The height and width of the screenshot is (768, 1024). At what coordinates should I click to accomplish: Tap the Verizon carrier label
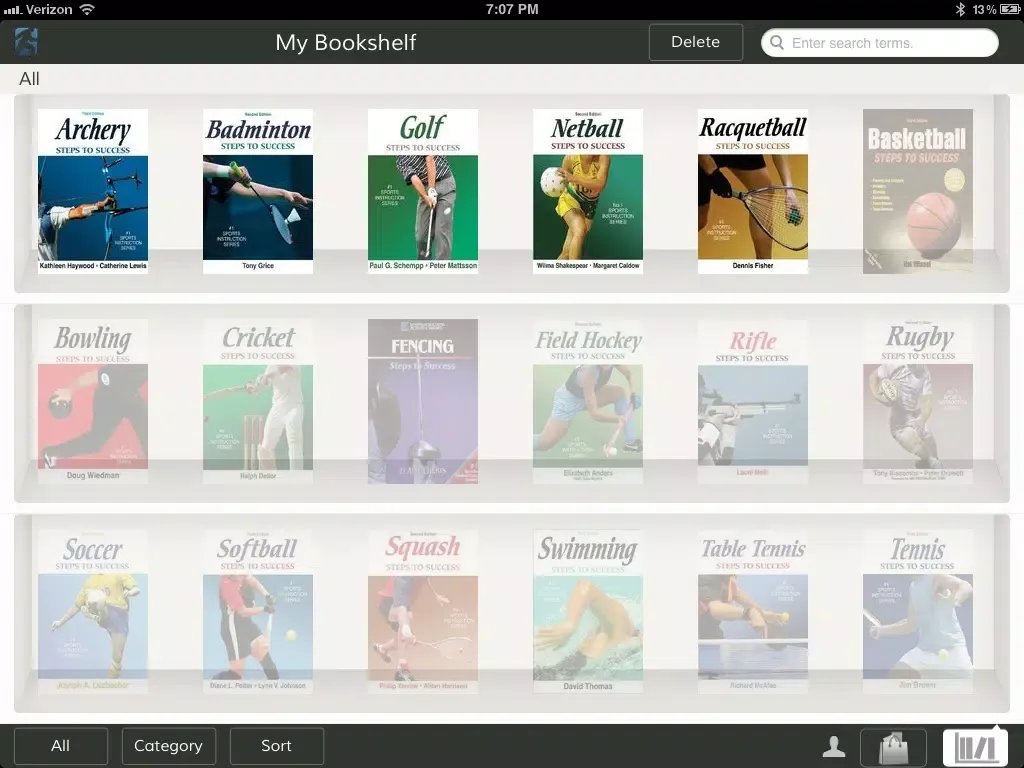point(50,9)
